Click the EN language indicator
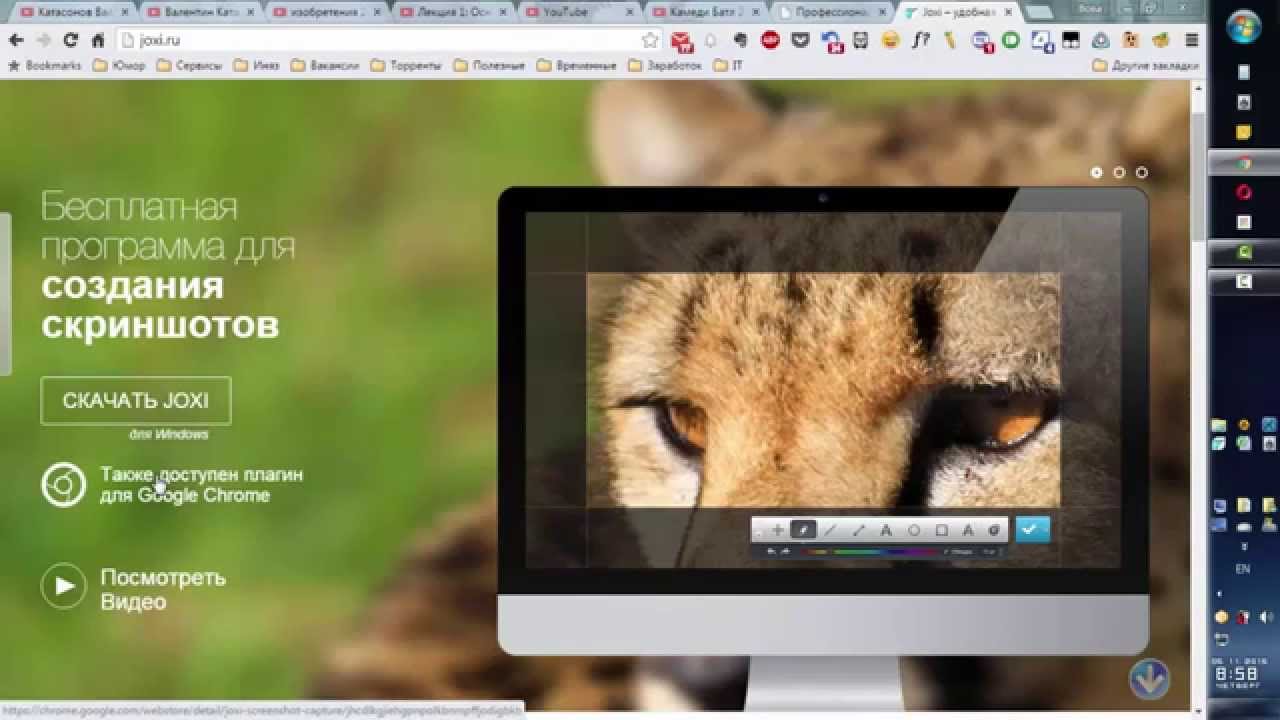1280x720 pixels. [x=1243, y=568]
